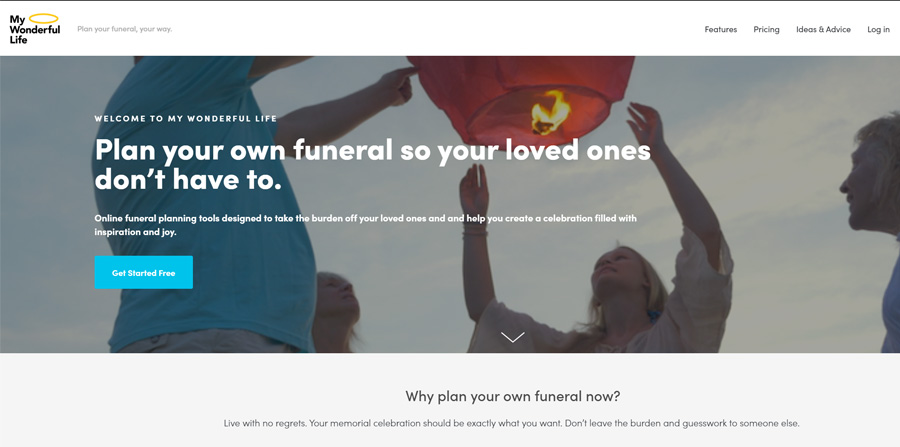The height and width of the screenshot is (447, 900).
Task: Click the 'Live with no regrets' sentence
Action: pos(511,423)
